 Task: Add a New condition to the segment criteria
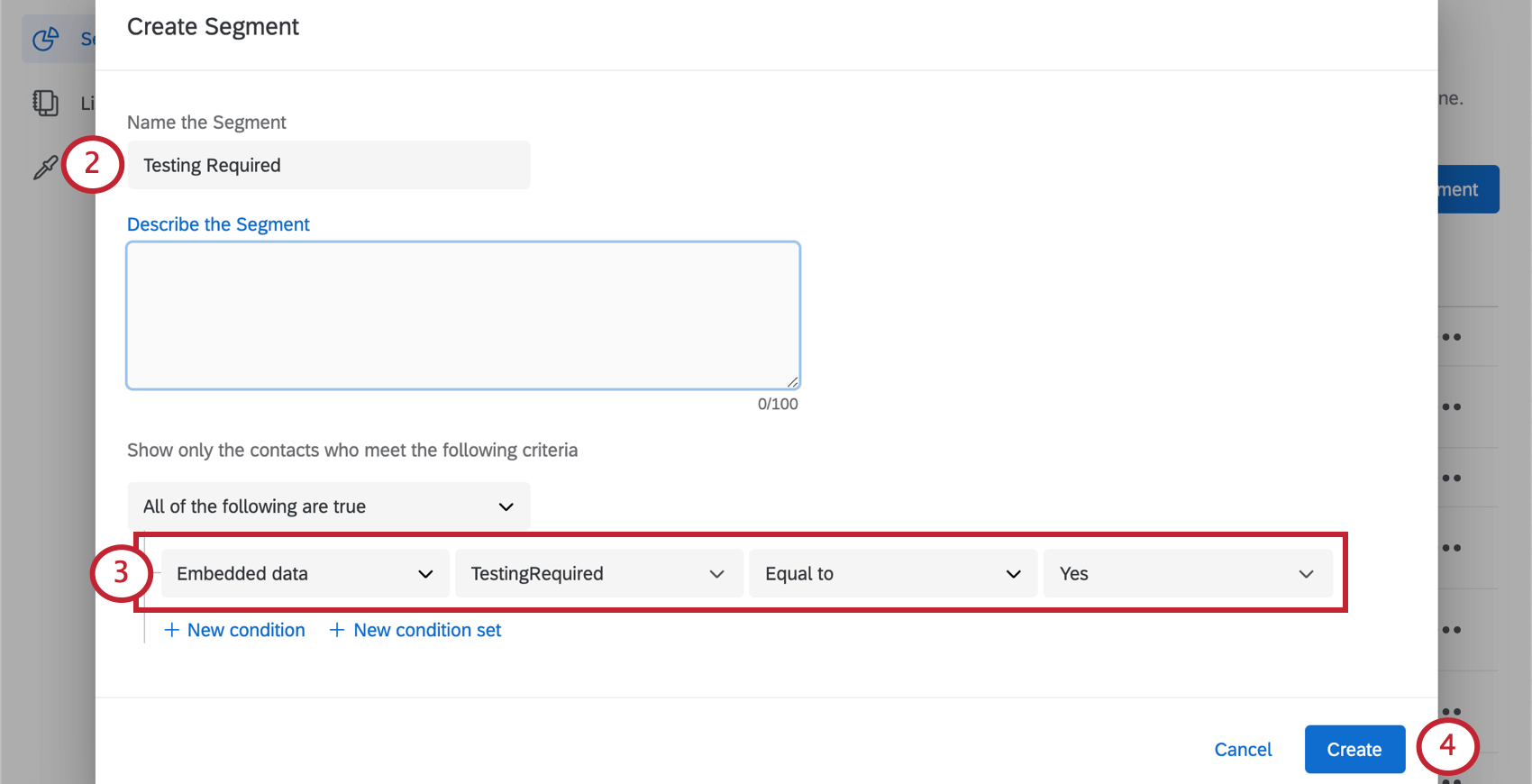(x=235, y=630)
